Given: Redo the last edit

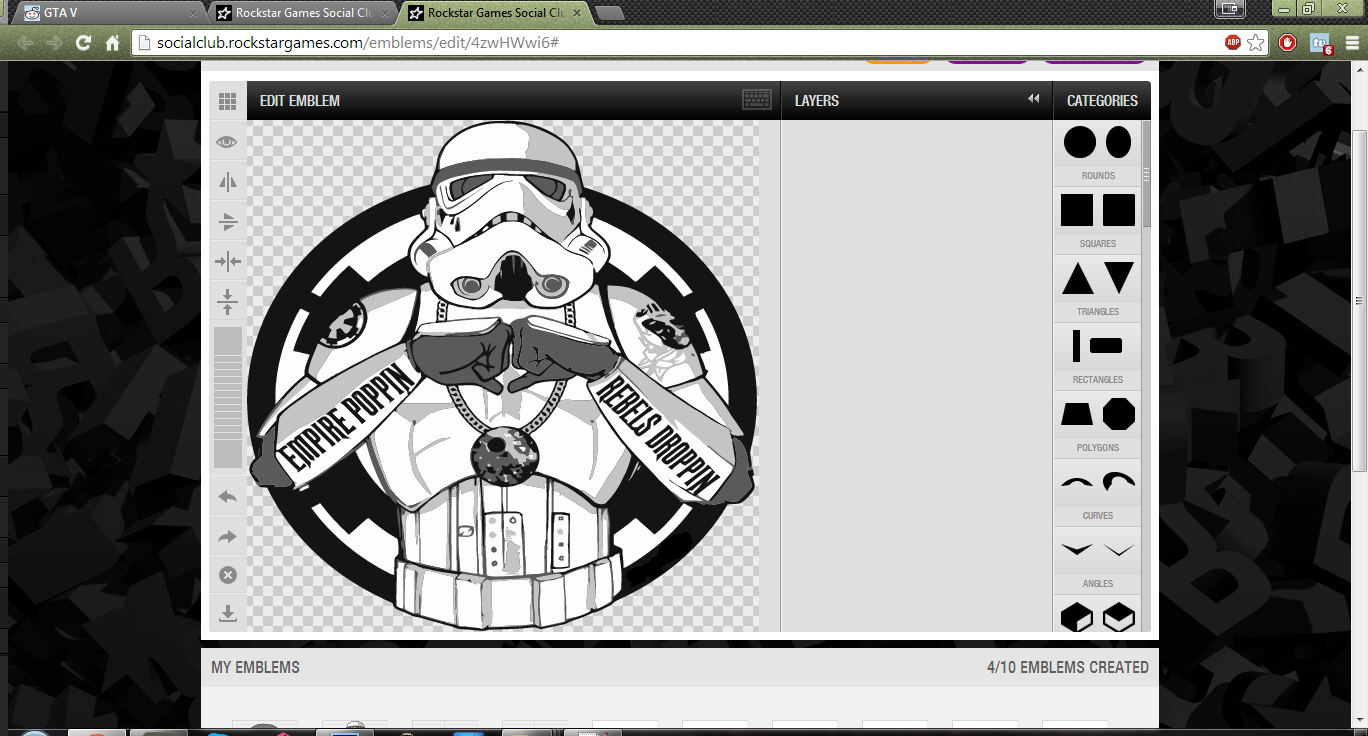Looking at the screenshot, I should (227, 537).
